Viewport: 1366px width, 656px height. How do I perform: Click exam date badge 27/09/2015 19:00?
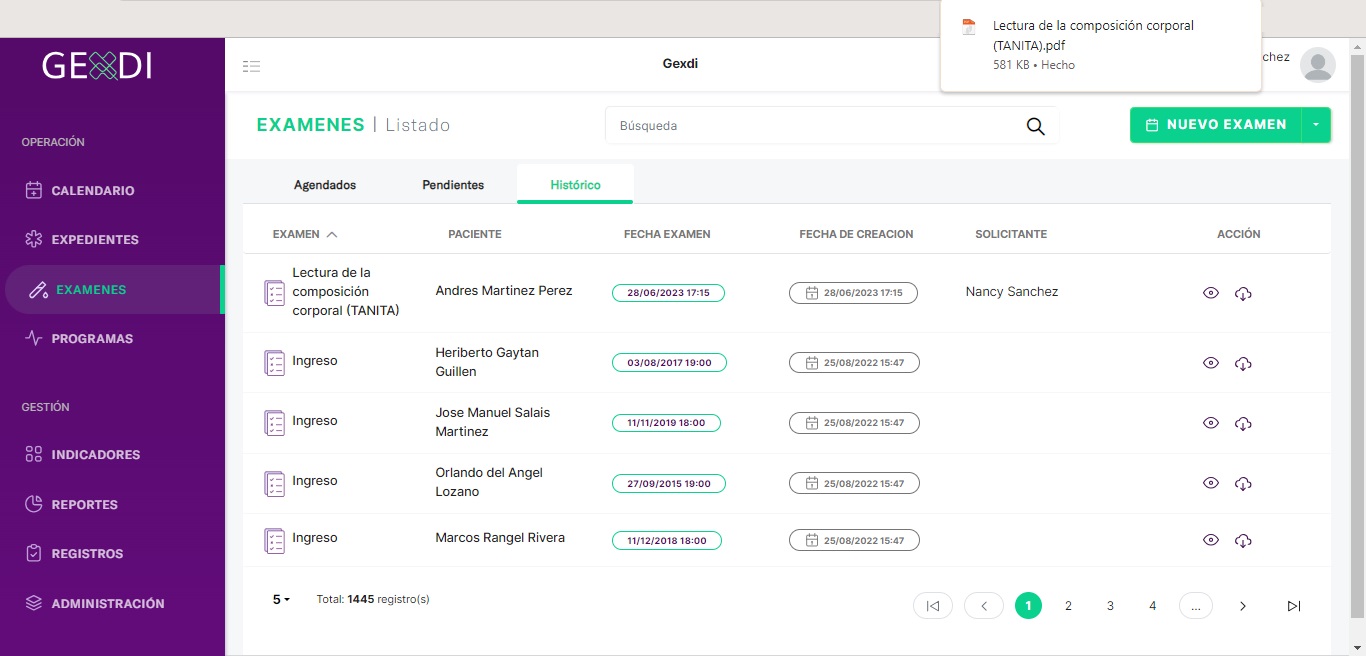coord(669,483)
